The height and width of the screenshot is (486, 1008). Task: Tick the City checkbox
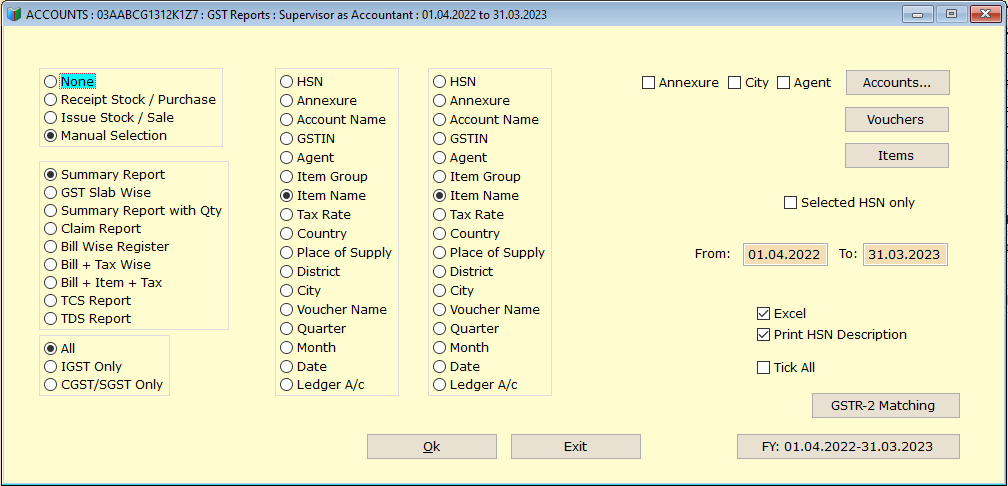click(748, 82)
